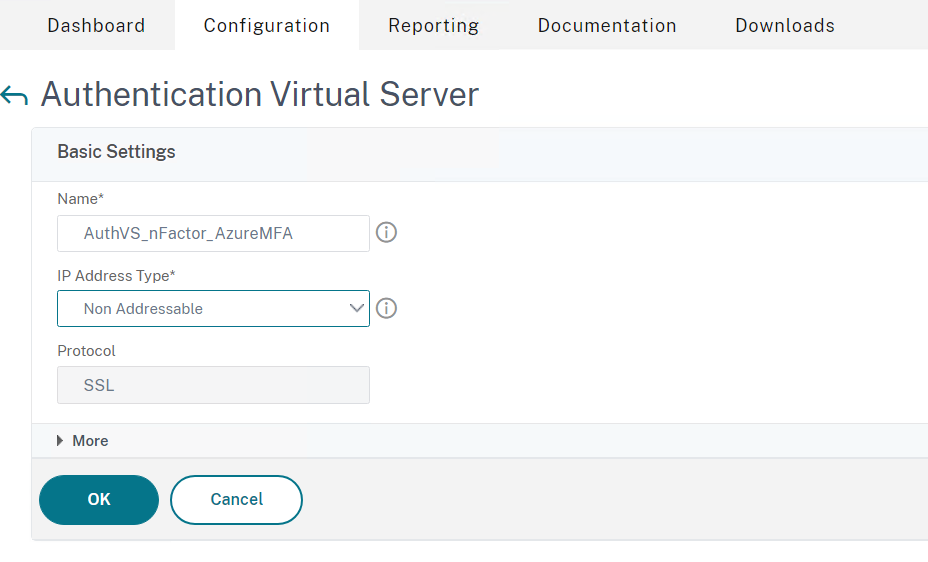Go to the Documentation tab
928x562 pixels.
click(607, 25)
